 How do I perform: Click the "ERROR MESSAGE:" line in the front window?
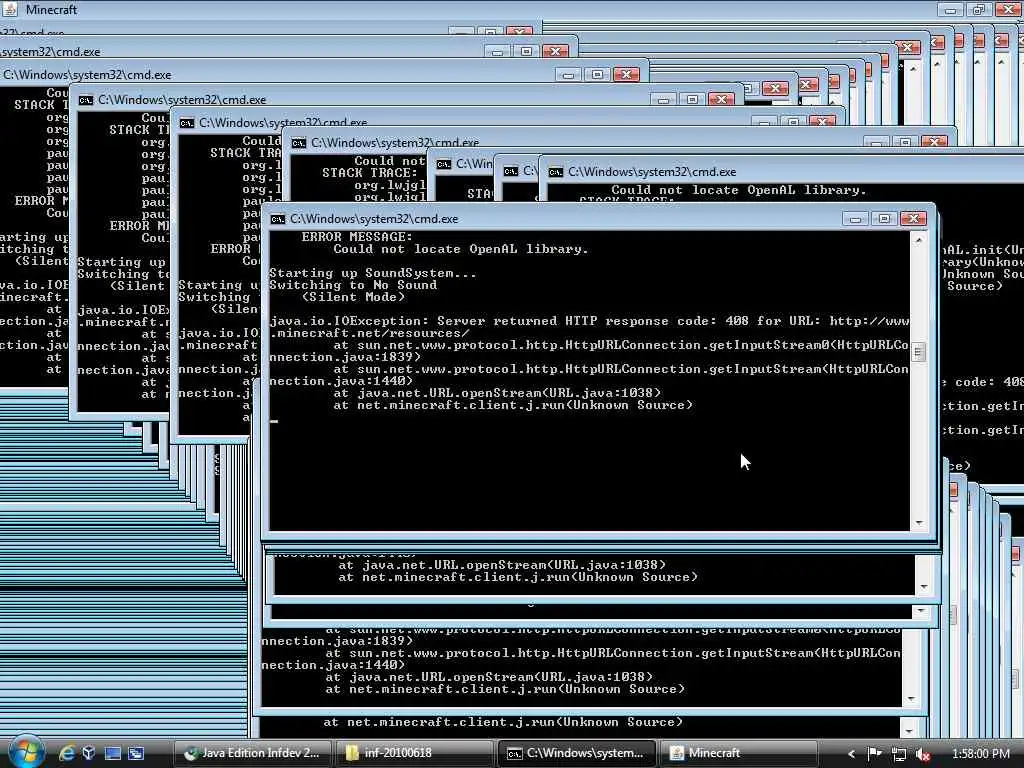(357, 236)
